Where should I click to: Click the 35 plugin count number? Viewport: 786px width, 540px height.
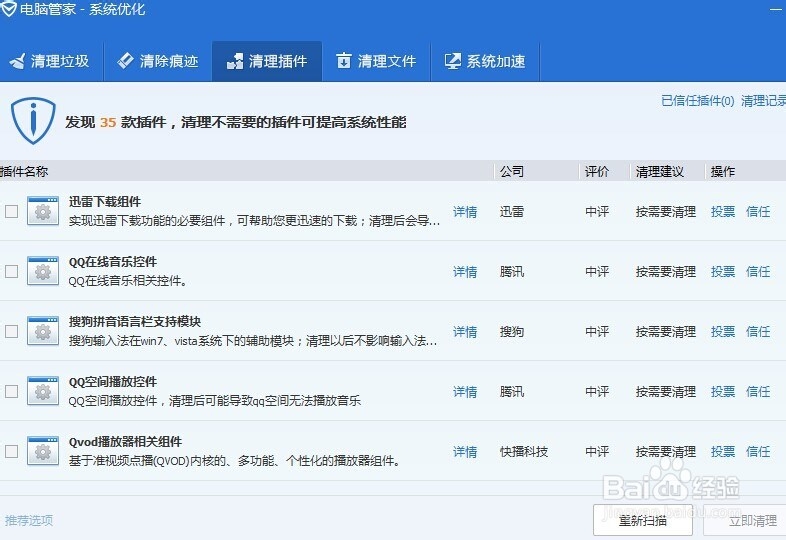(108, 122)
